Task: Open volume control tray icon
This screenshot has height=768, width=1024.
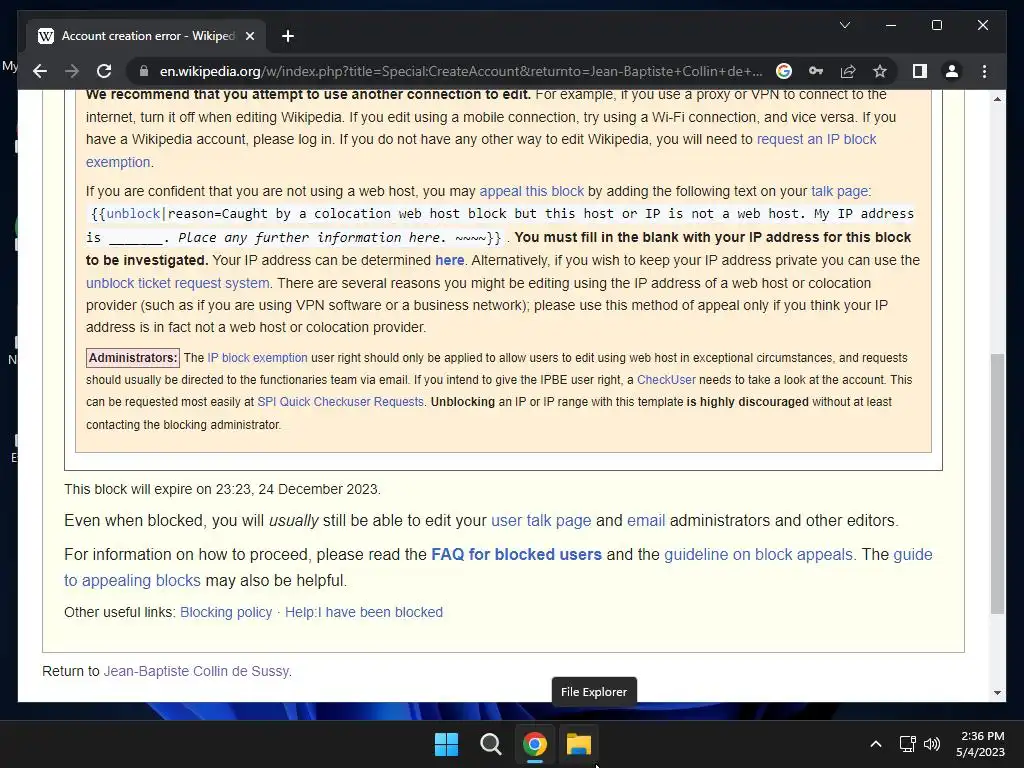Action: [x=932, y=744]
